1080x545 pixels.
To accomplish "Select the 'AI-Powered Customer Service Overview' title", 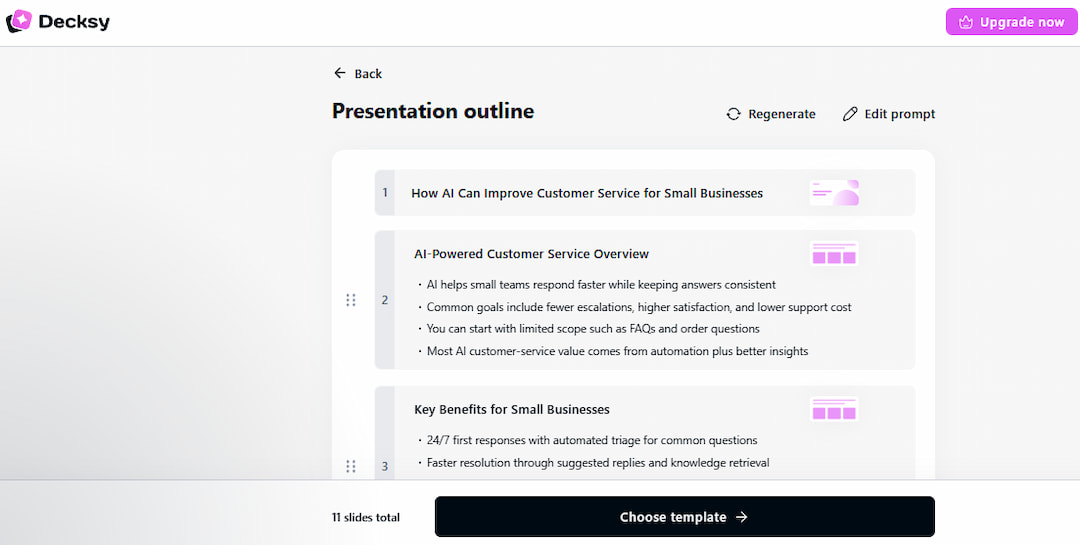I will pyautogui.click(x=531, y=254).
